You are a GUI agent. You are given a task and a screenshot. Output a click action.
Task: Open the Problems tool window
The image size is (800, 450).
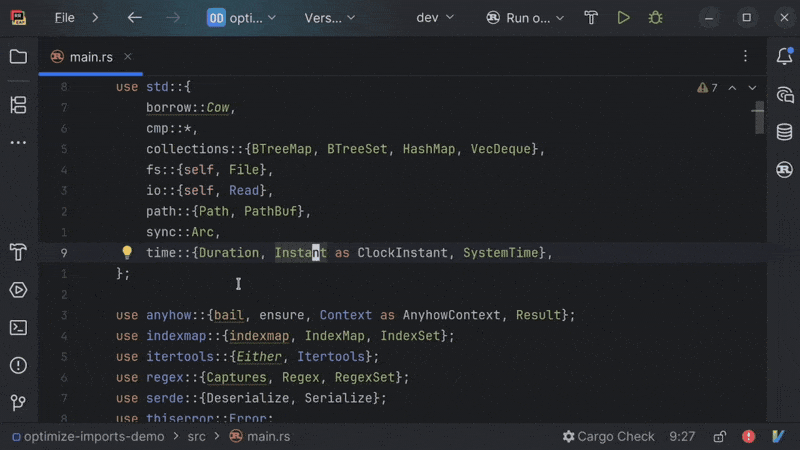click(x=18, y=365)
